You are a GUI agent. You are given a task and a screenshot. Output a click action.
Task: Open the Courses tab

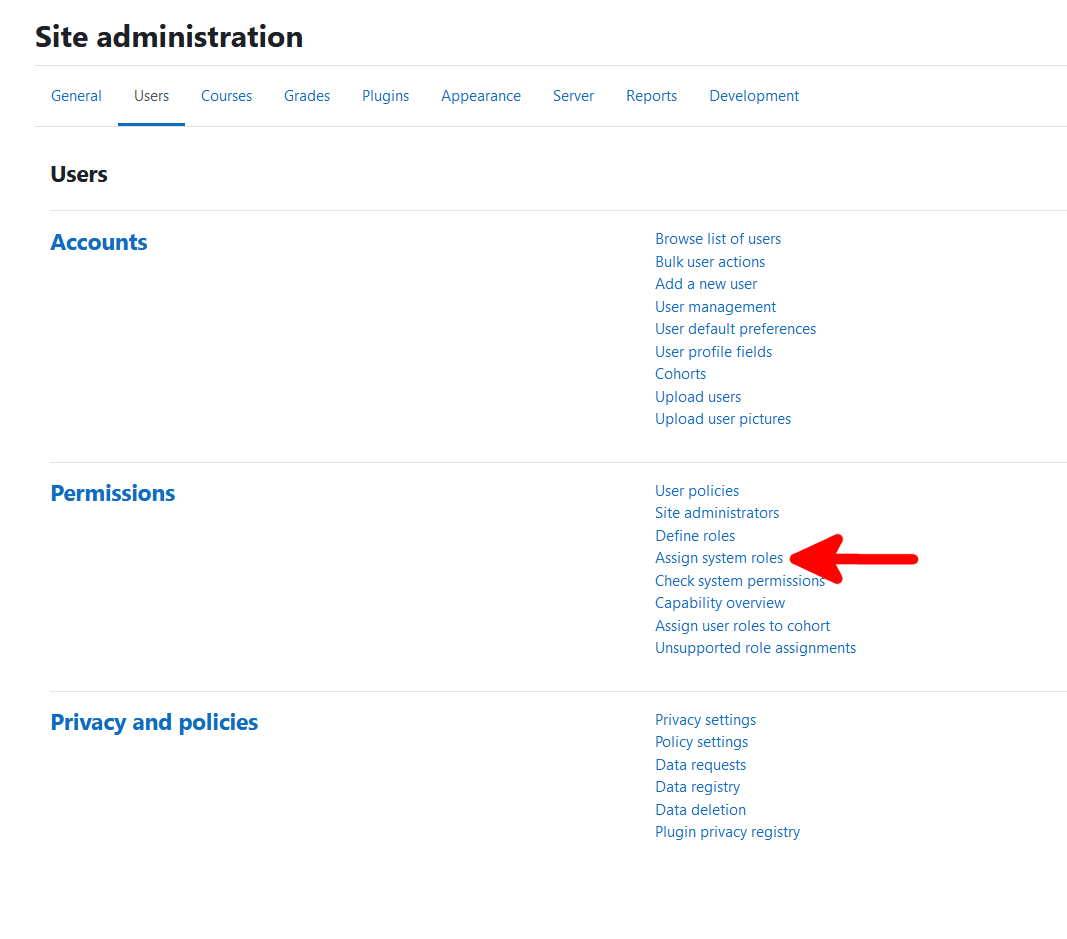[226, 95]
